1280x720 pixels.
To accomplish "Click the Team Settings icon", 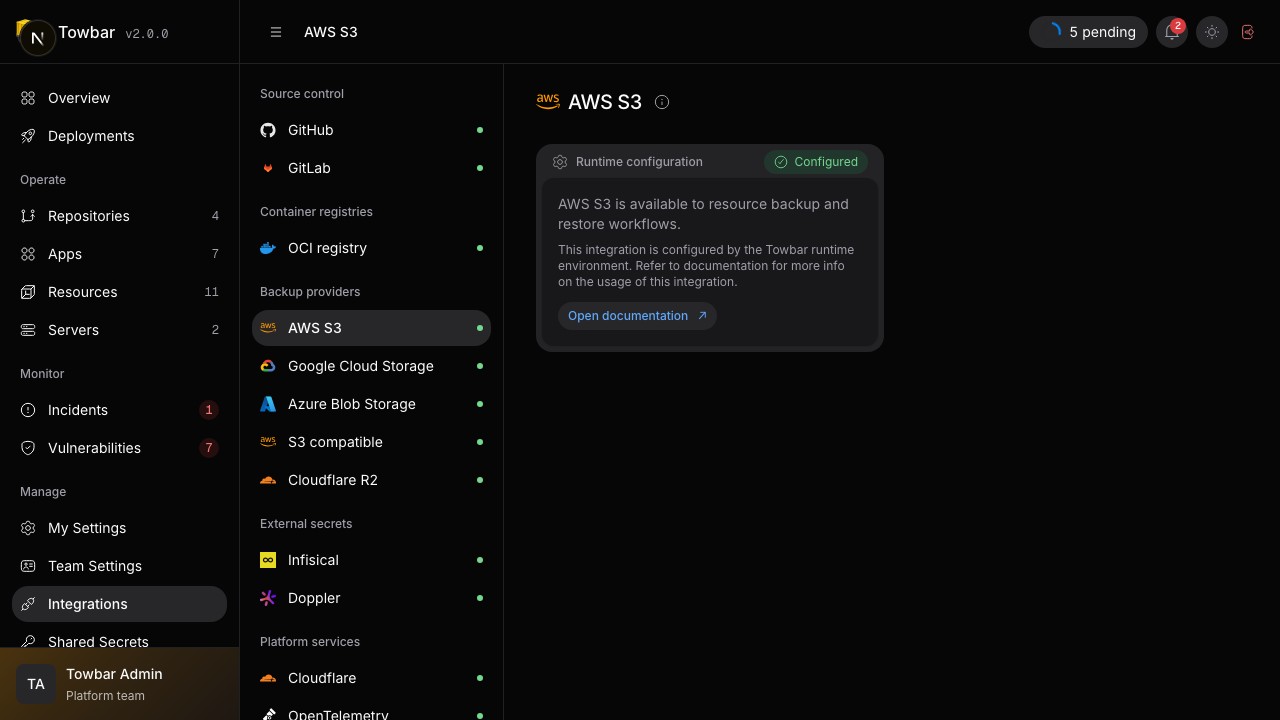I will click(x=28, y=566).
